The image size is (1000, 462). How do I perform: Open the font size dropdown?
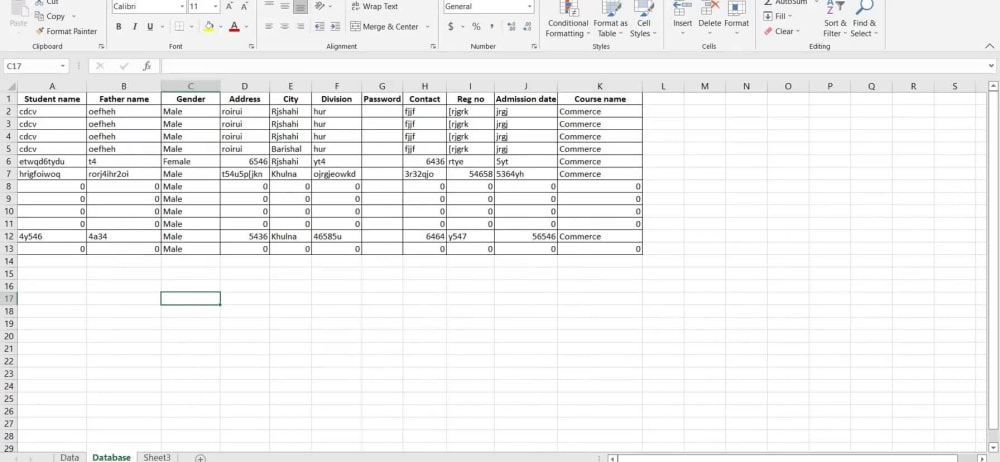coord(215,6)
